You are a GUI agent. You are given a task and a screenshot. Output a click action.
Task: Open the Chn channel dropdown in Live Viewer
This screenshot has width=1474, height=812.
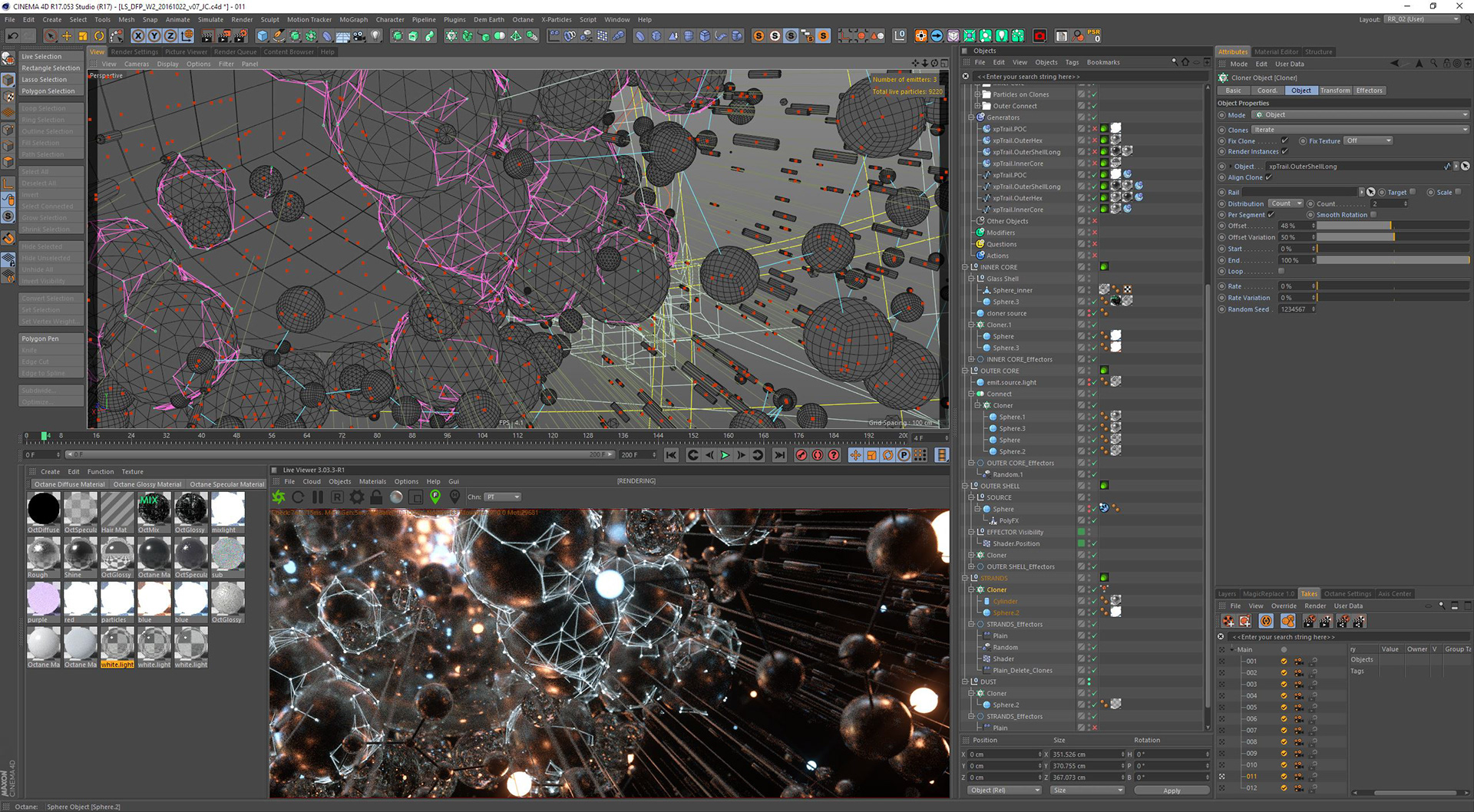pos(503,497)
